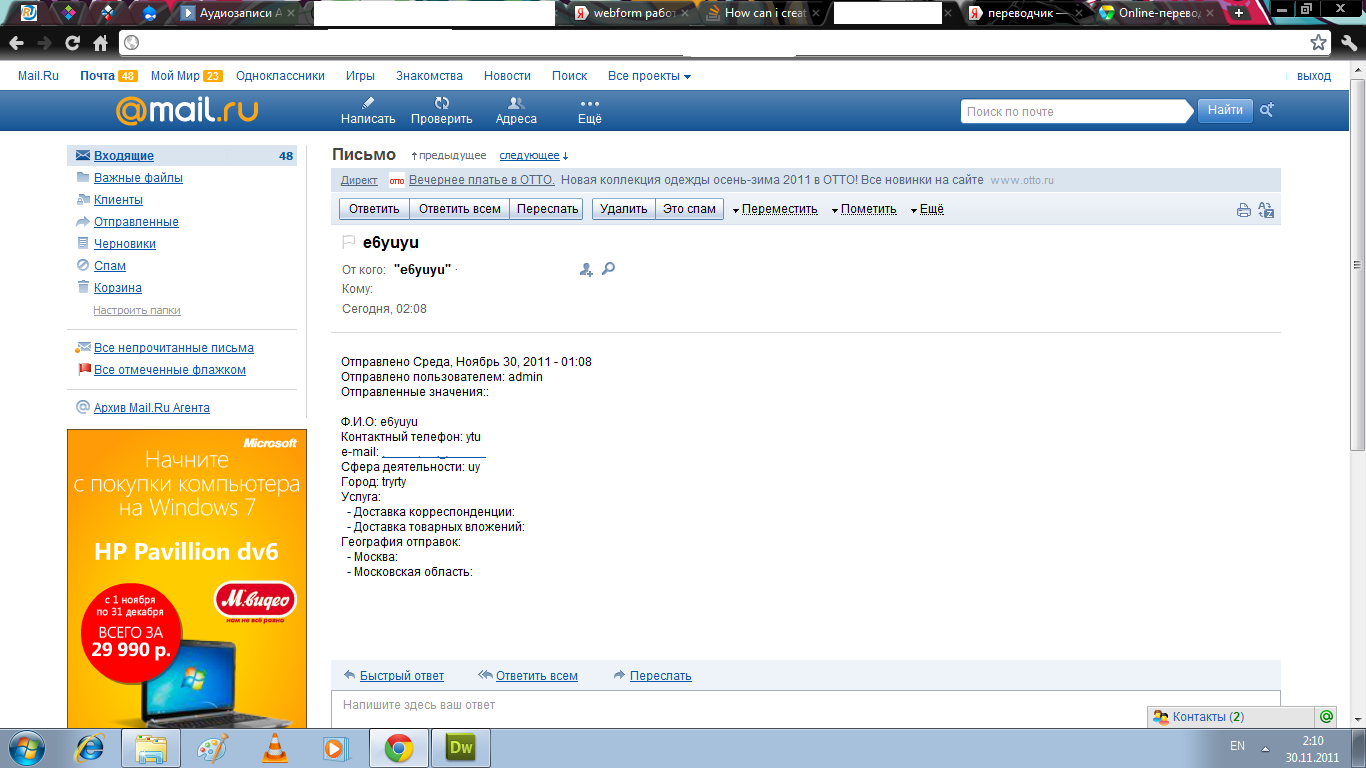Image resolution: width=1366 pixels, height=768 pixels.
Task: Click the print letter icon
Action: pos(1244,210)
